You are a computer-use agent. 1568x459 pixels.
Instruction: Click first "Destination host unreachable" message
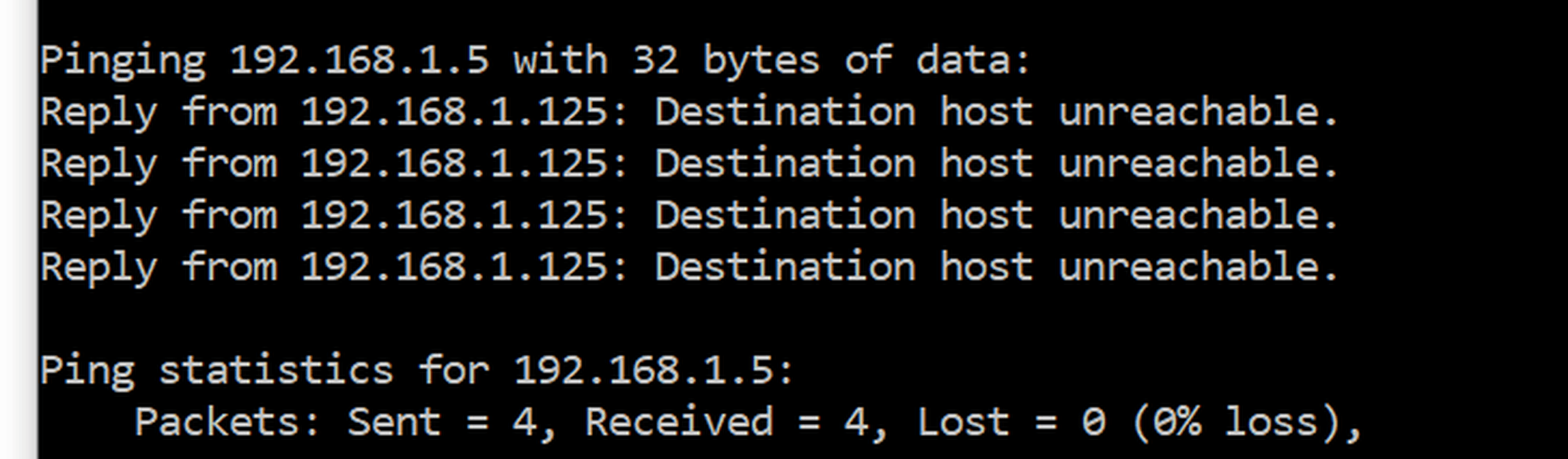pyautogui.click(x=996, y=113)
